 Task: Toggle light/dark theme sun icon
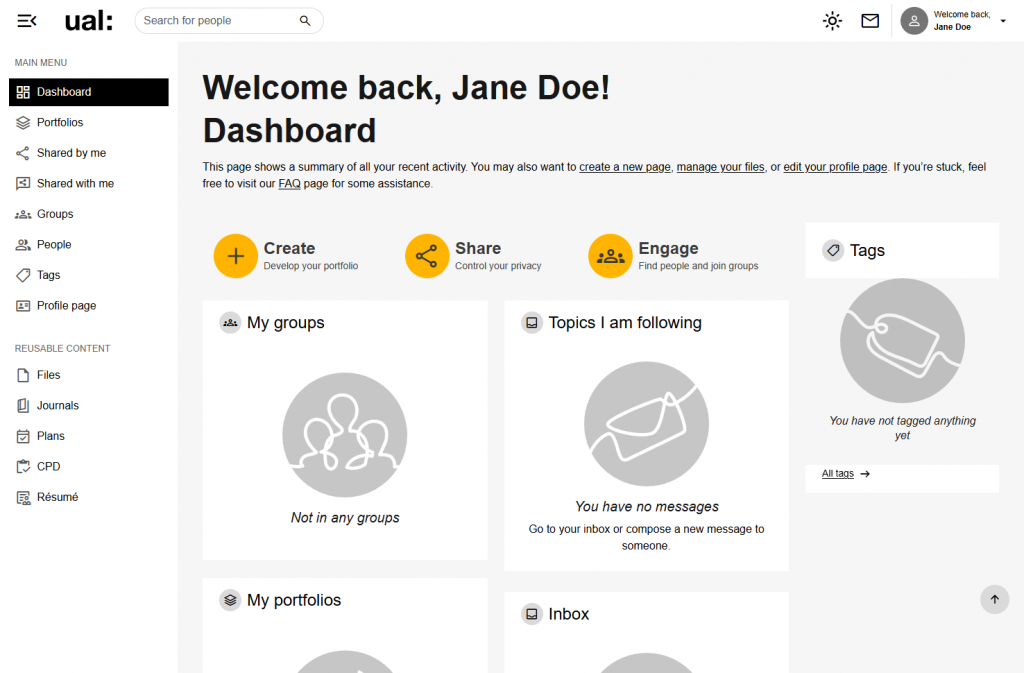pyautogui.click(x=832, y=21)
